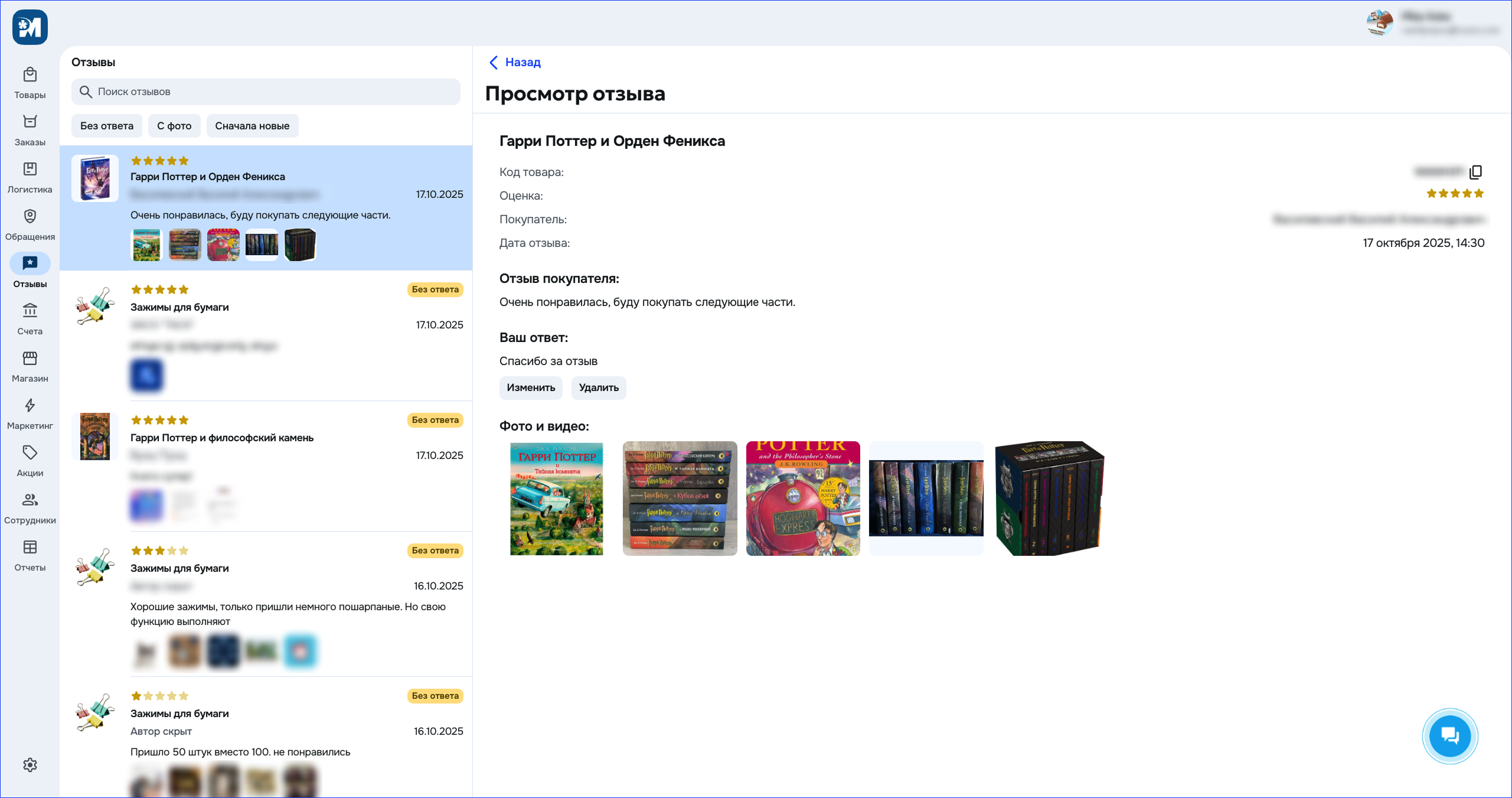Toggle the С фото filter chip

[x=174, y=126]
